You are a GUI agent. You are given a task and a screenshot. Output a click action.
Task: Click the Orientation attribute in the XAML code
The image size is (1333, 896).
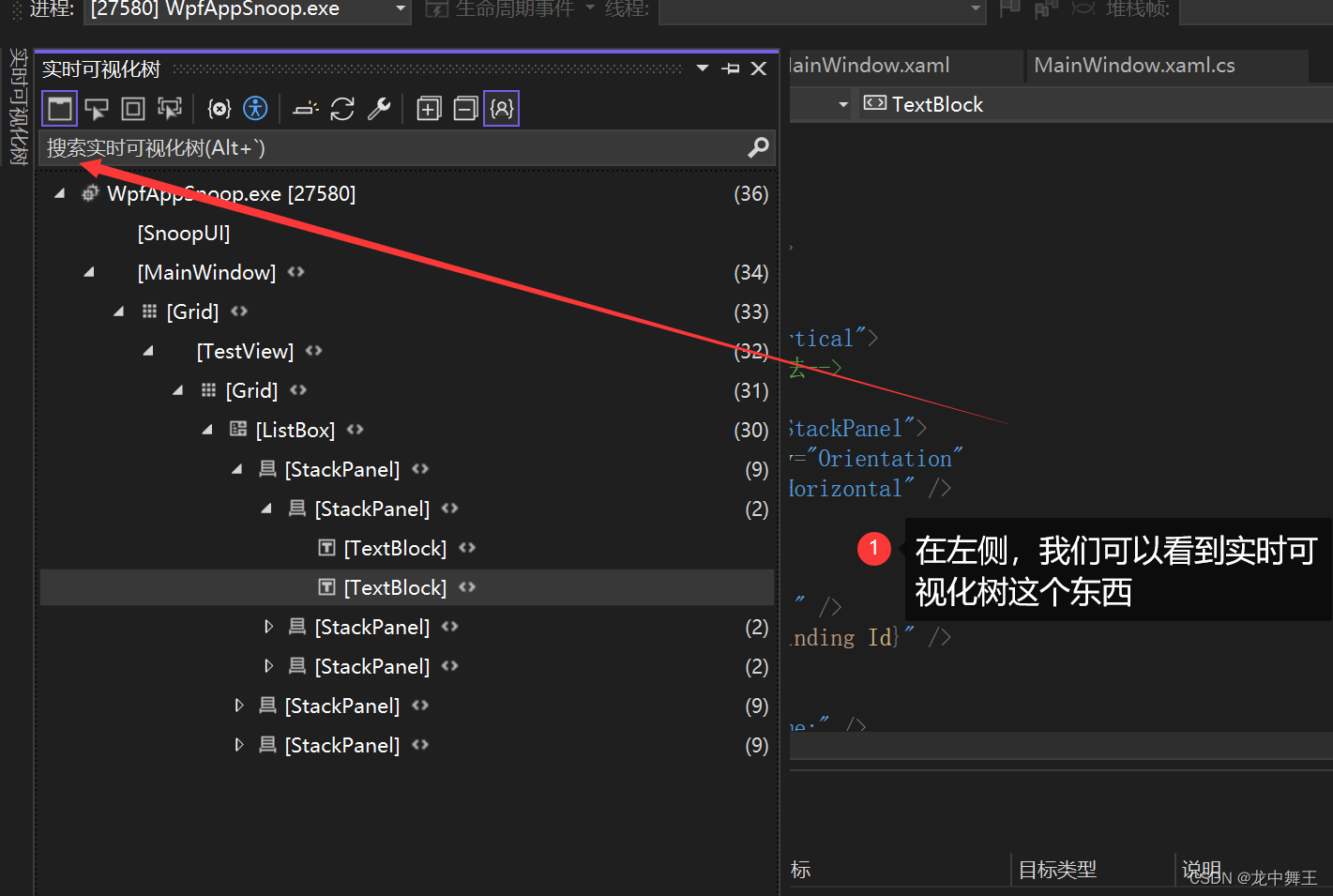[x=885, y=459]
